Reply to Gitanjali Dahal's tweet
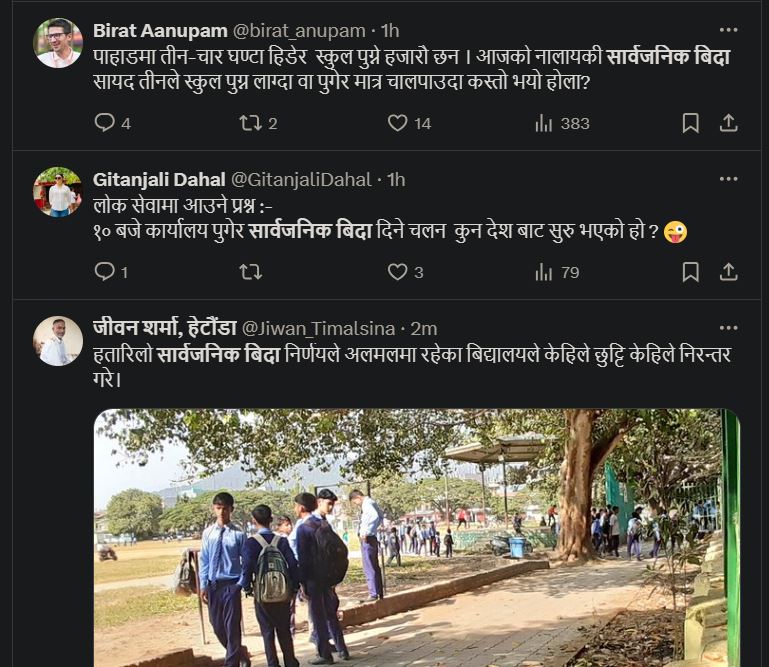Viewport: 769px width, 667px height. click(x=105, y=271)
